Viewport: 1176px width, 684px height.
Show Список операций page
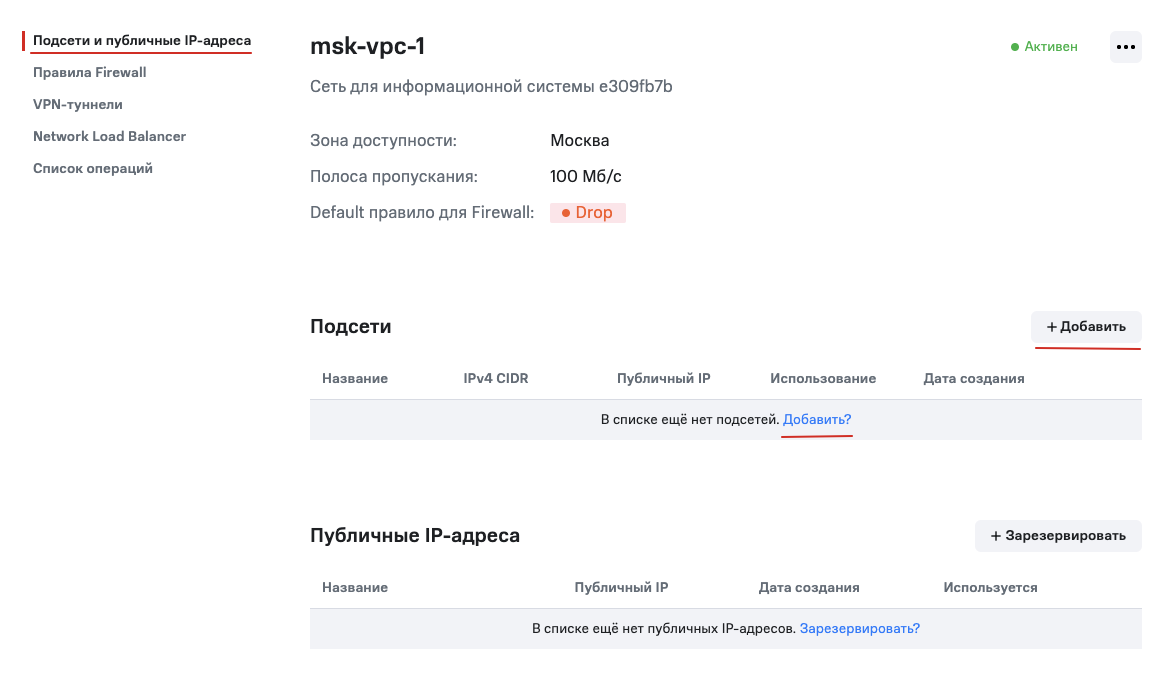93,169
